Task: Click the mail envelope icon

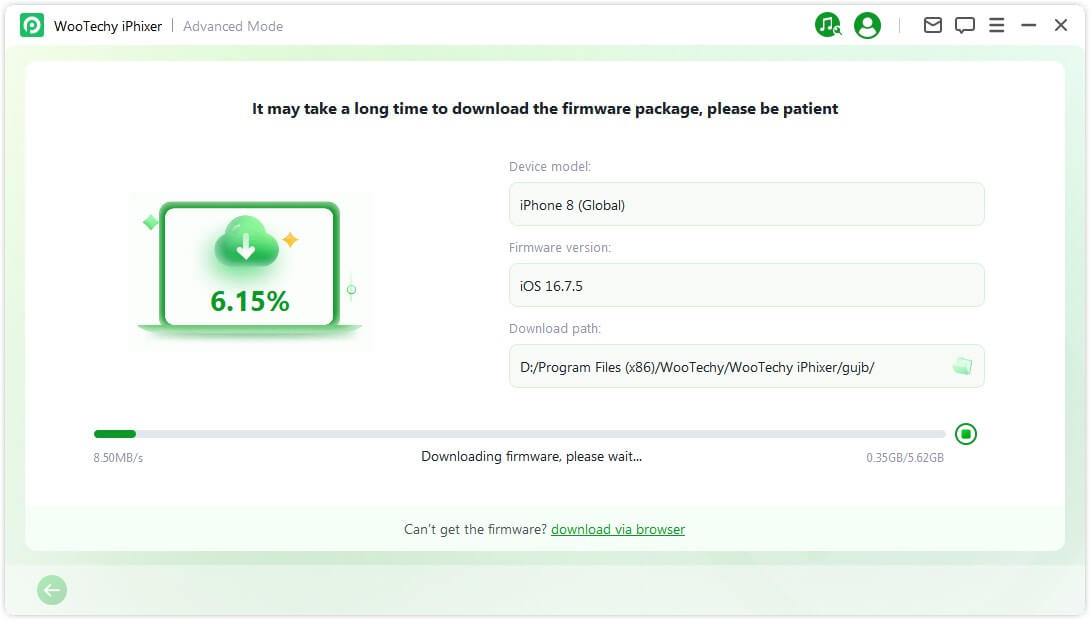Action: [x=933, y=26]
